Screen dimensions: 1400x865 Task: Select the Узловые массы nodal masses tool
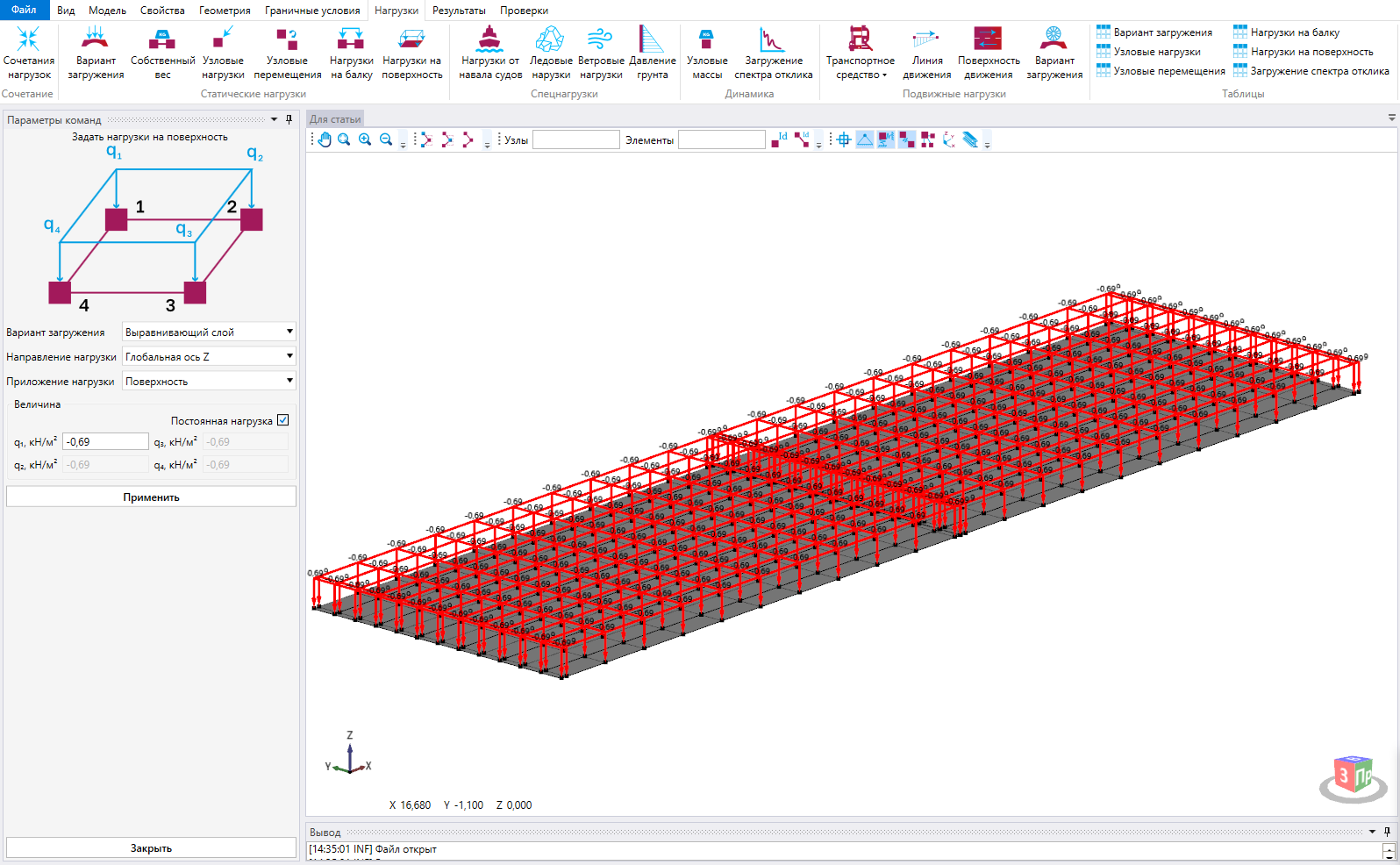pyautogui.click(x=706, y=53)
